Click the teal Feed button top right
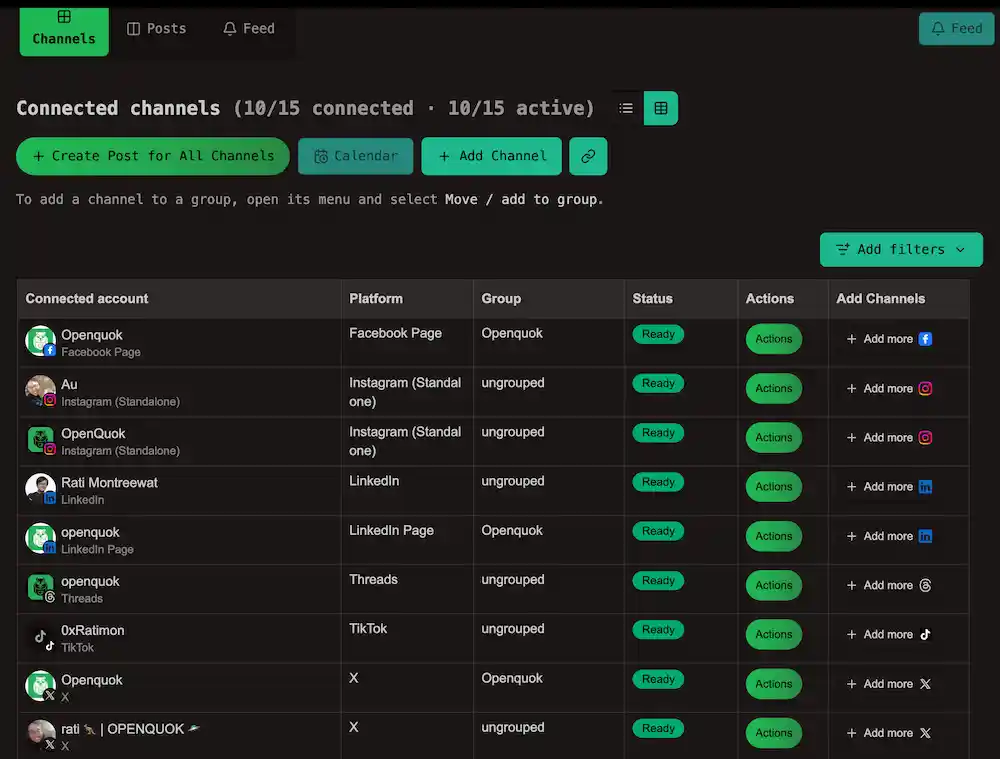1000x759 pixels. click(956, 29)
